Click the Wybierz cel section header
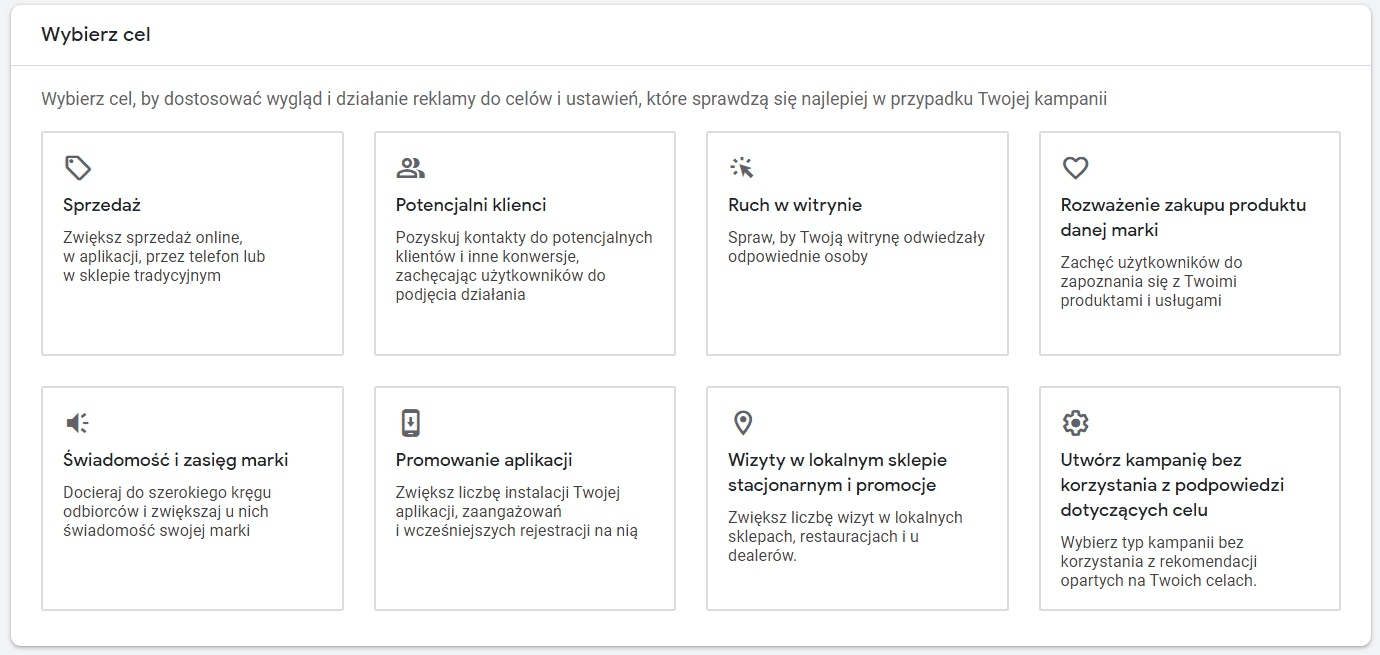This screenshot has height=655, width=1380. click(96, 35)
